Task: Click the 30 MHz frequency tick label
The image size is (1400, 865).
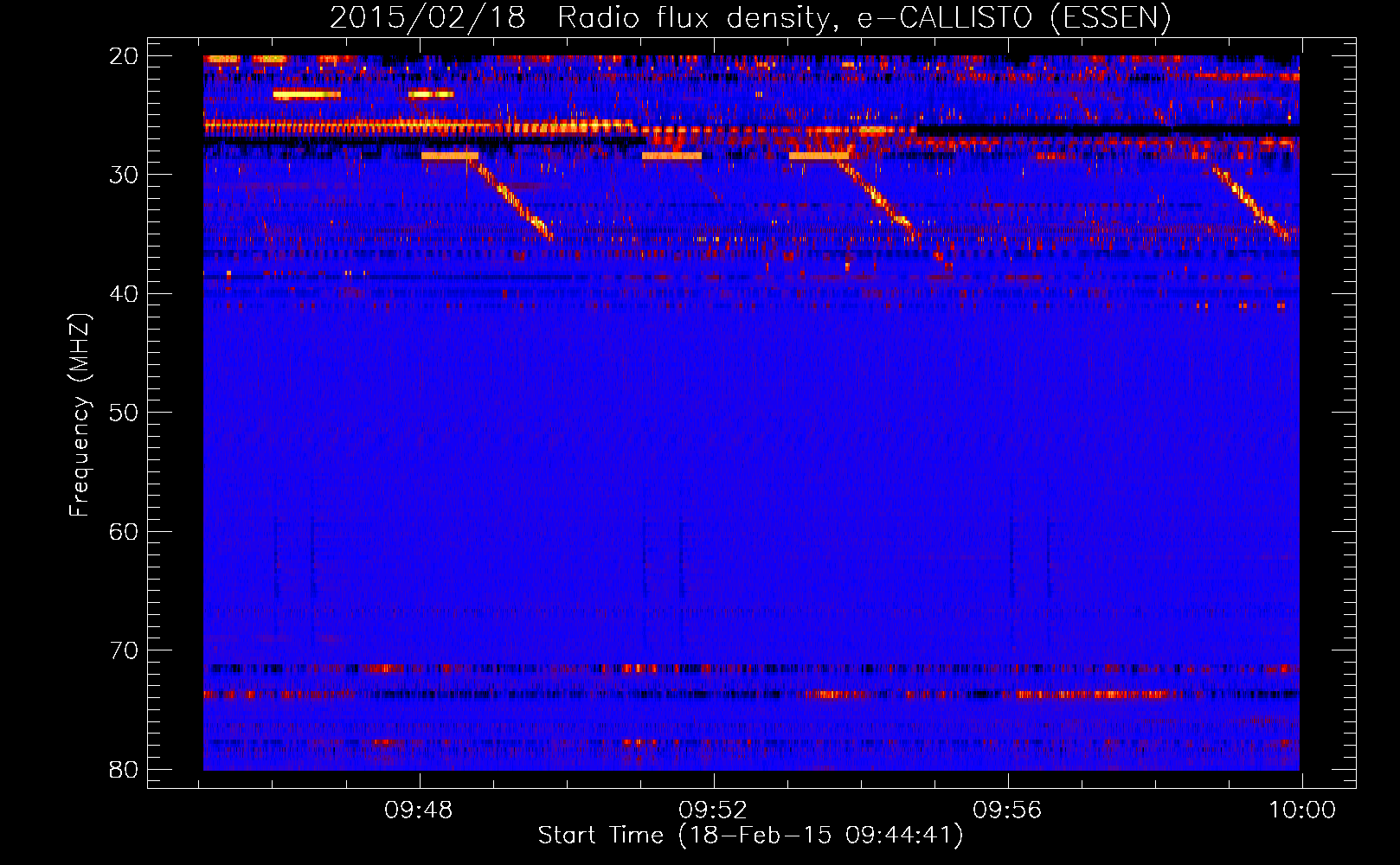Action: (124, 175)
